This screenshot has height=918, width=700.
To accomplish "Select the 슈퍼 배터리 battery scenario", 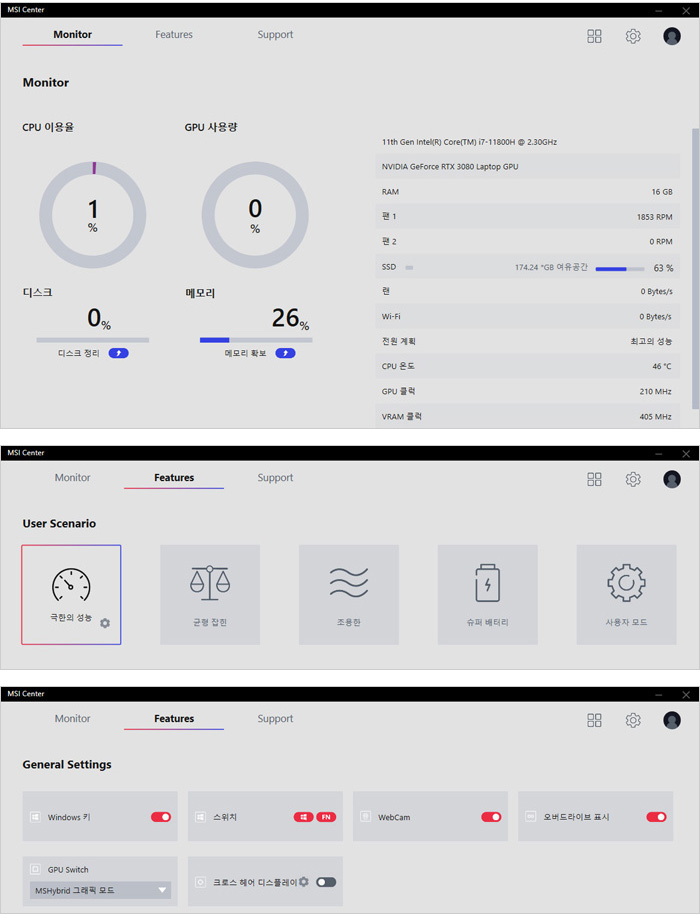I will 488,595.
